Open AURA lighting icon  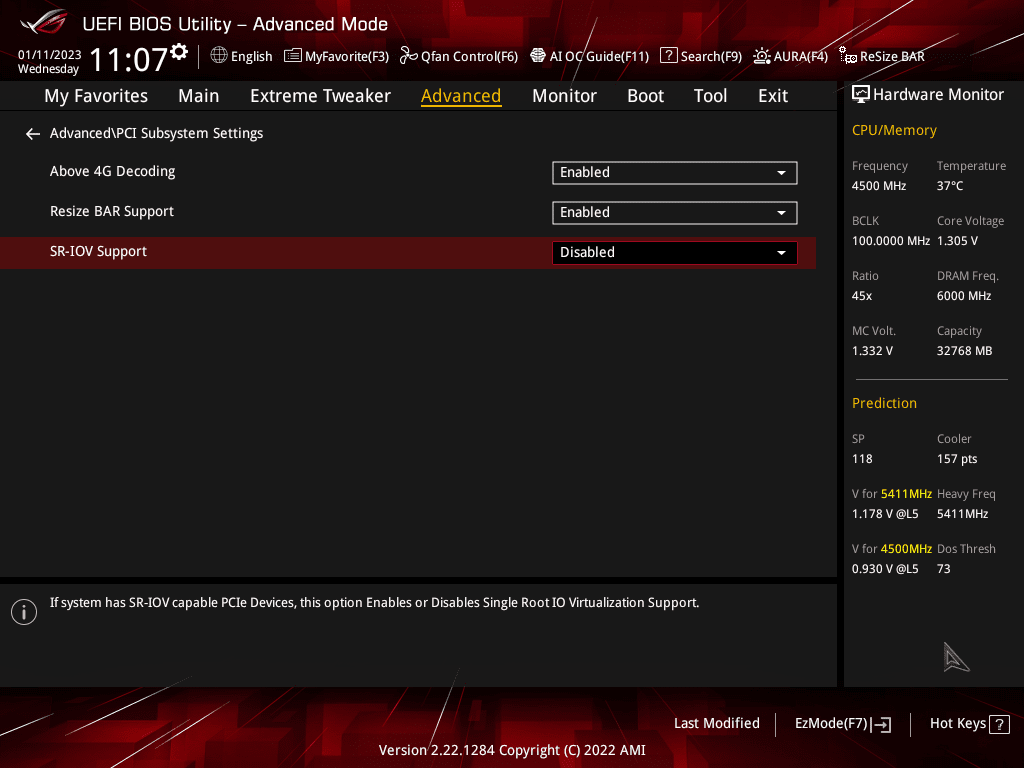(x=761, y=56)
